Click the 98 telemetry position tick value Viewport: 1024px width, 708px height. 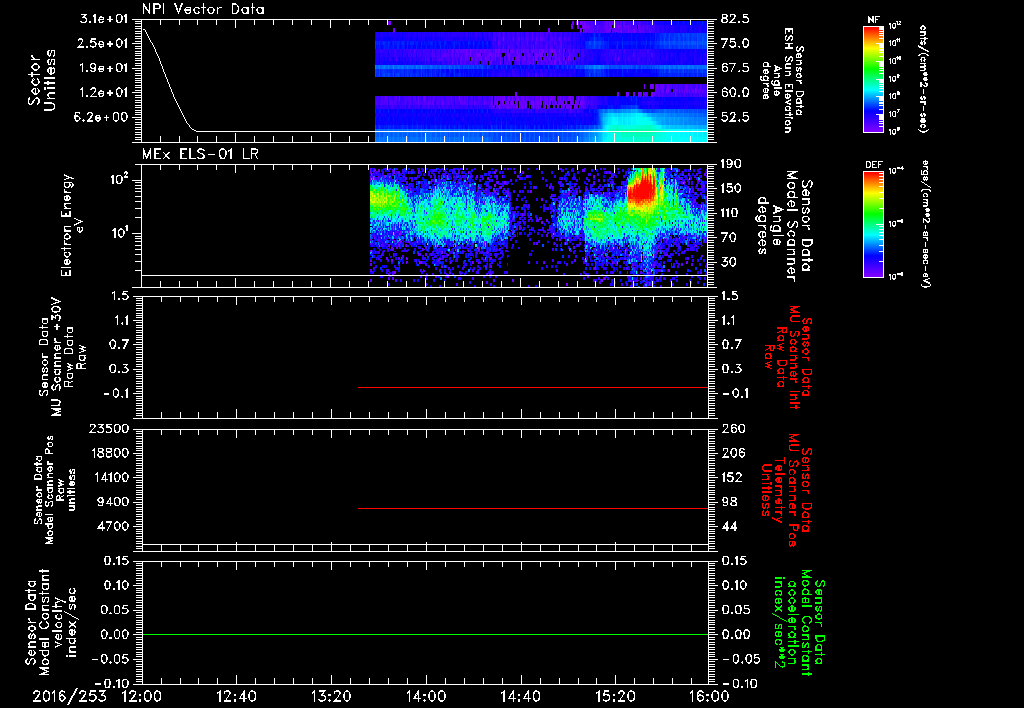pos(729,502)
